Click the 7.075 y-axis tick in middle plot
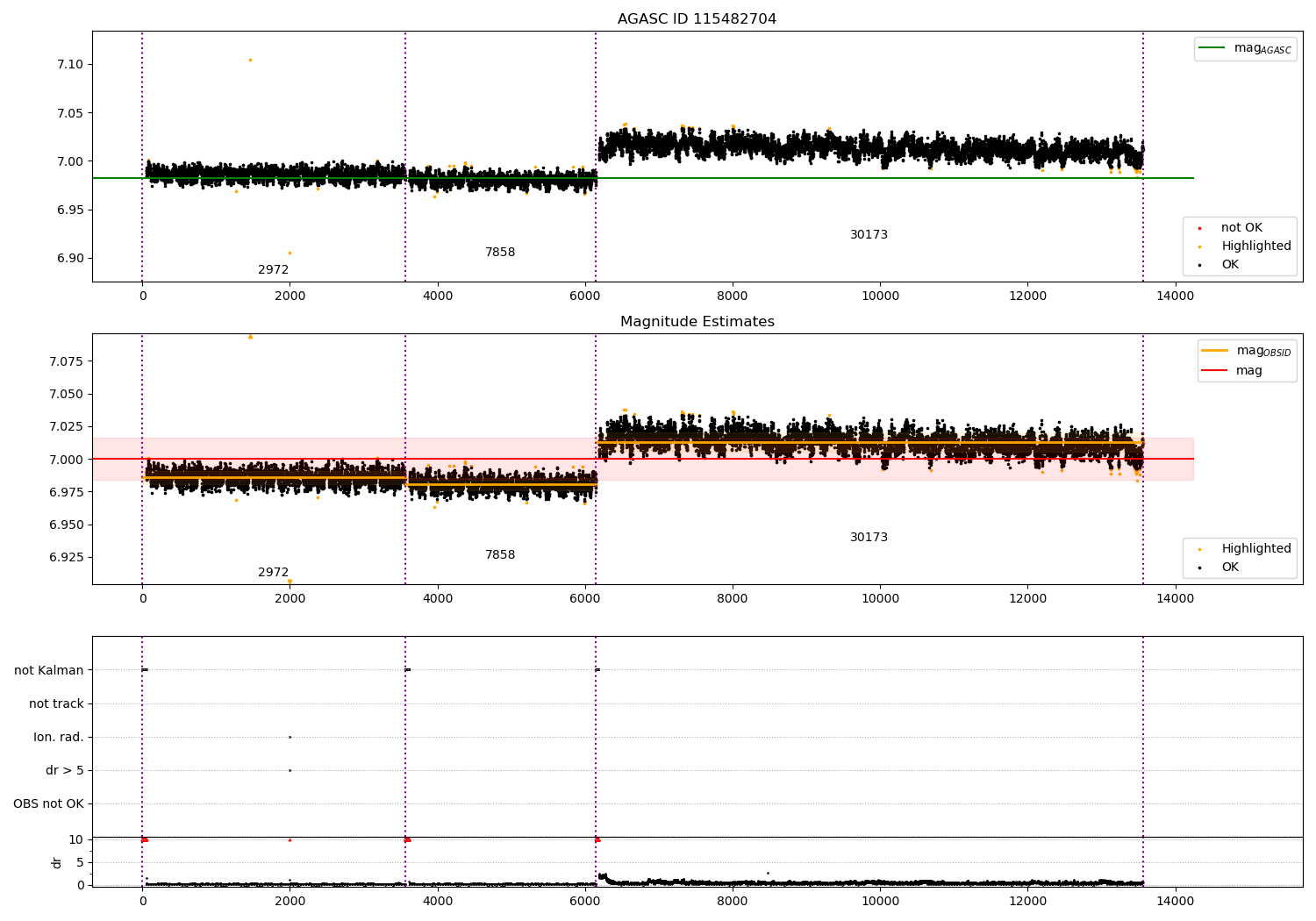This screenshot has width=1316, height=921. [x=67, y=361]
